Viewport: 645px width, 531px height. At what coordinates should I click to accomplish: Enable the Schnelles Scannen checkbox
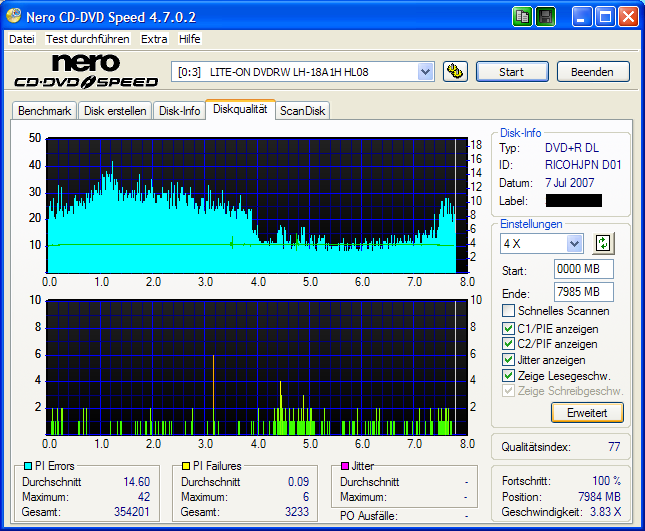(x=509, y=311)
